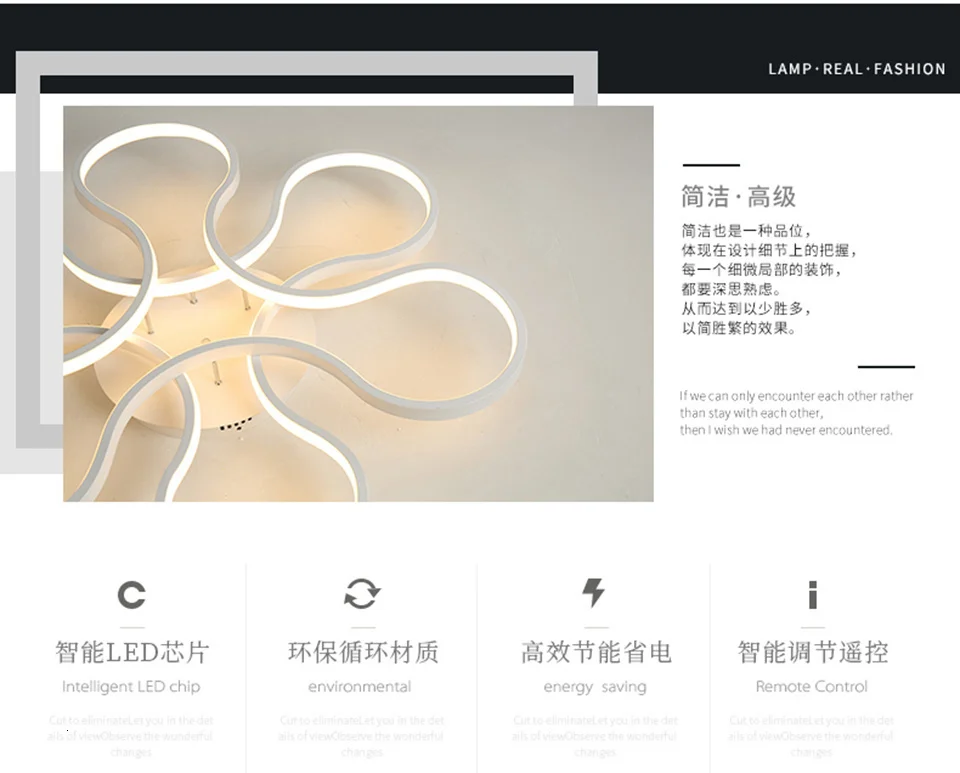Click the 'Intelligent LED chip' caption
Viewport: 960px width, 773px height.
[x=131, y=687]
